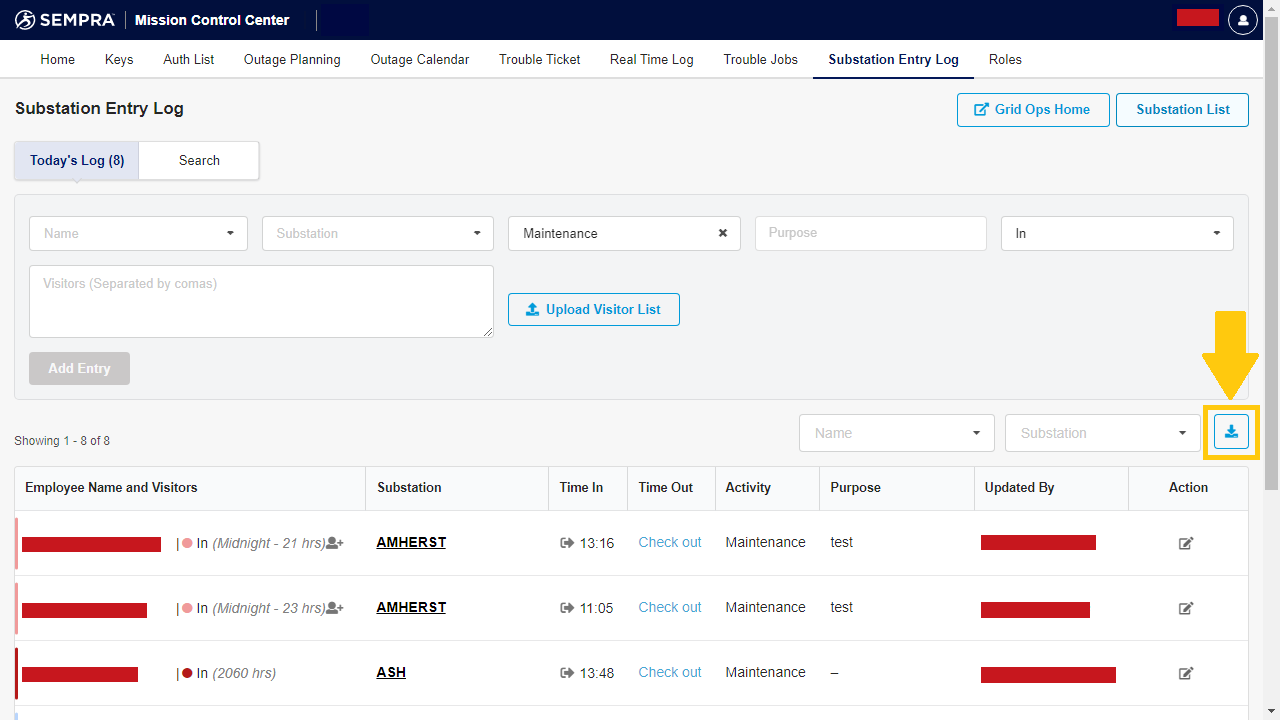Open the Outage Calendar menu item
The image size is (1280, 720).
point(419,59)
